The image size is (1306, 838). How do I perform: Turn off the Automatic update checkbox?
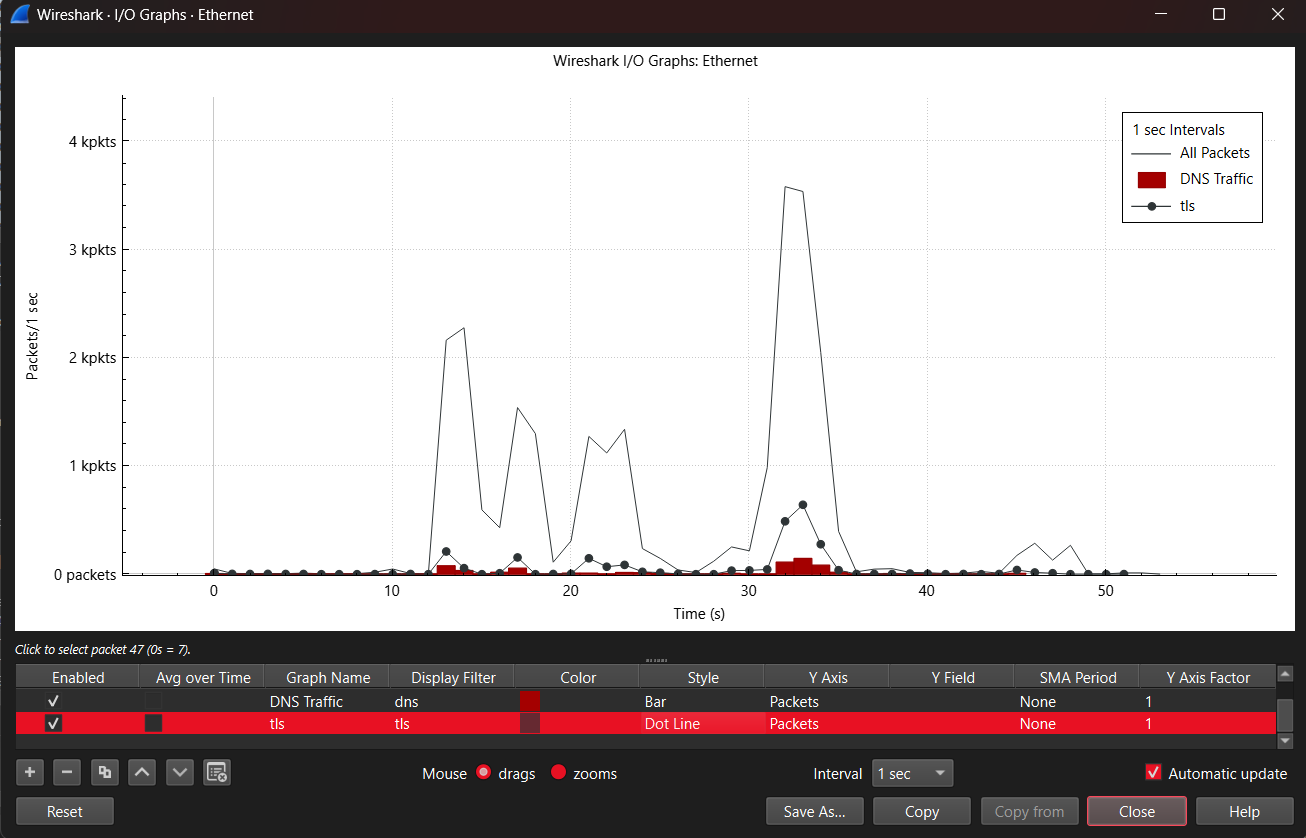click(x=1154, y=773)
